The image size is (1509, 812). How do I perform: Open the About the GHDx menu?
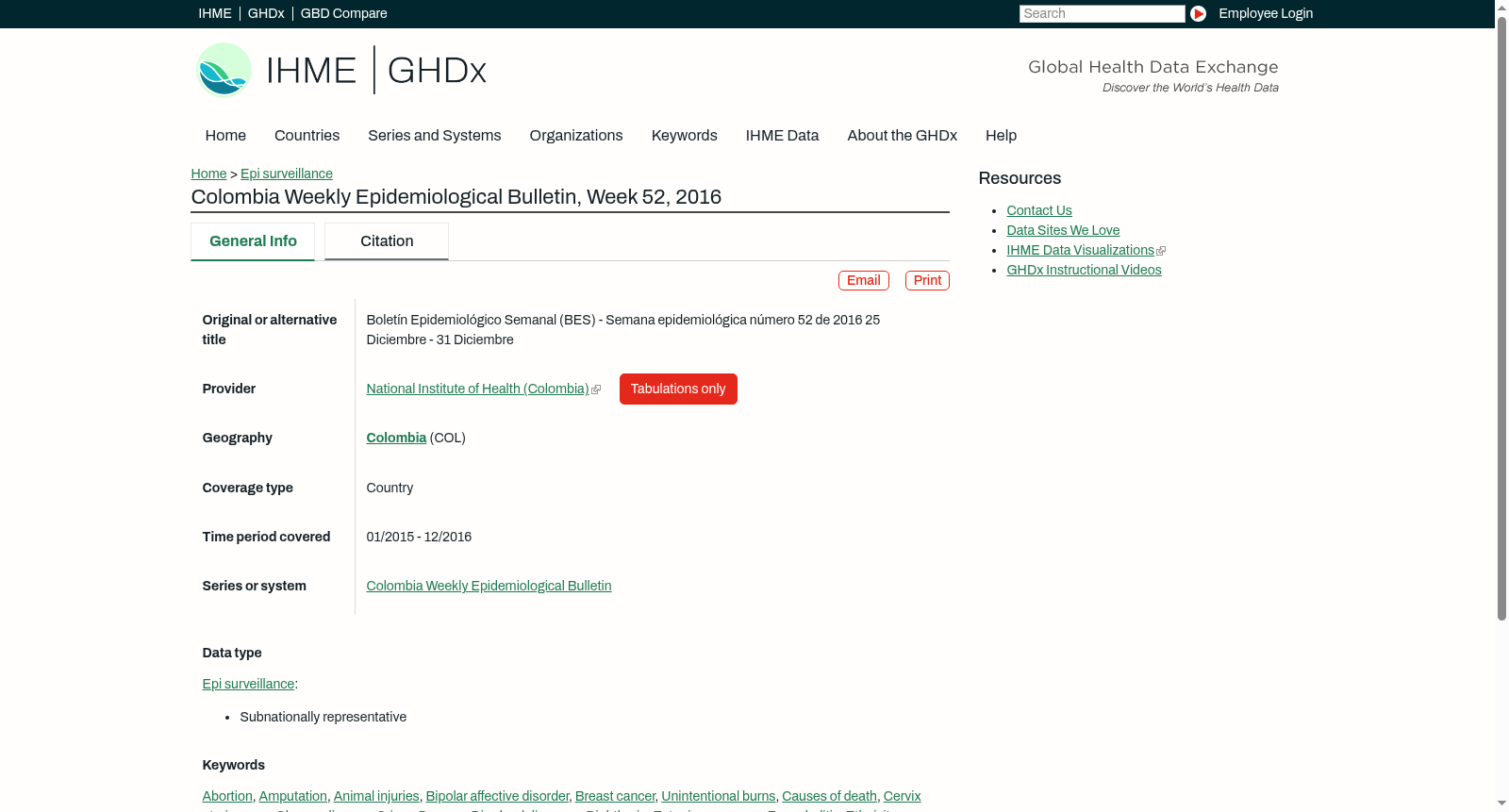coord(903,136)
